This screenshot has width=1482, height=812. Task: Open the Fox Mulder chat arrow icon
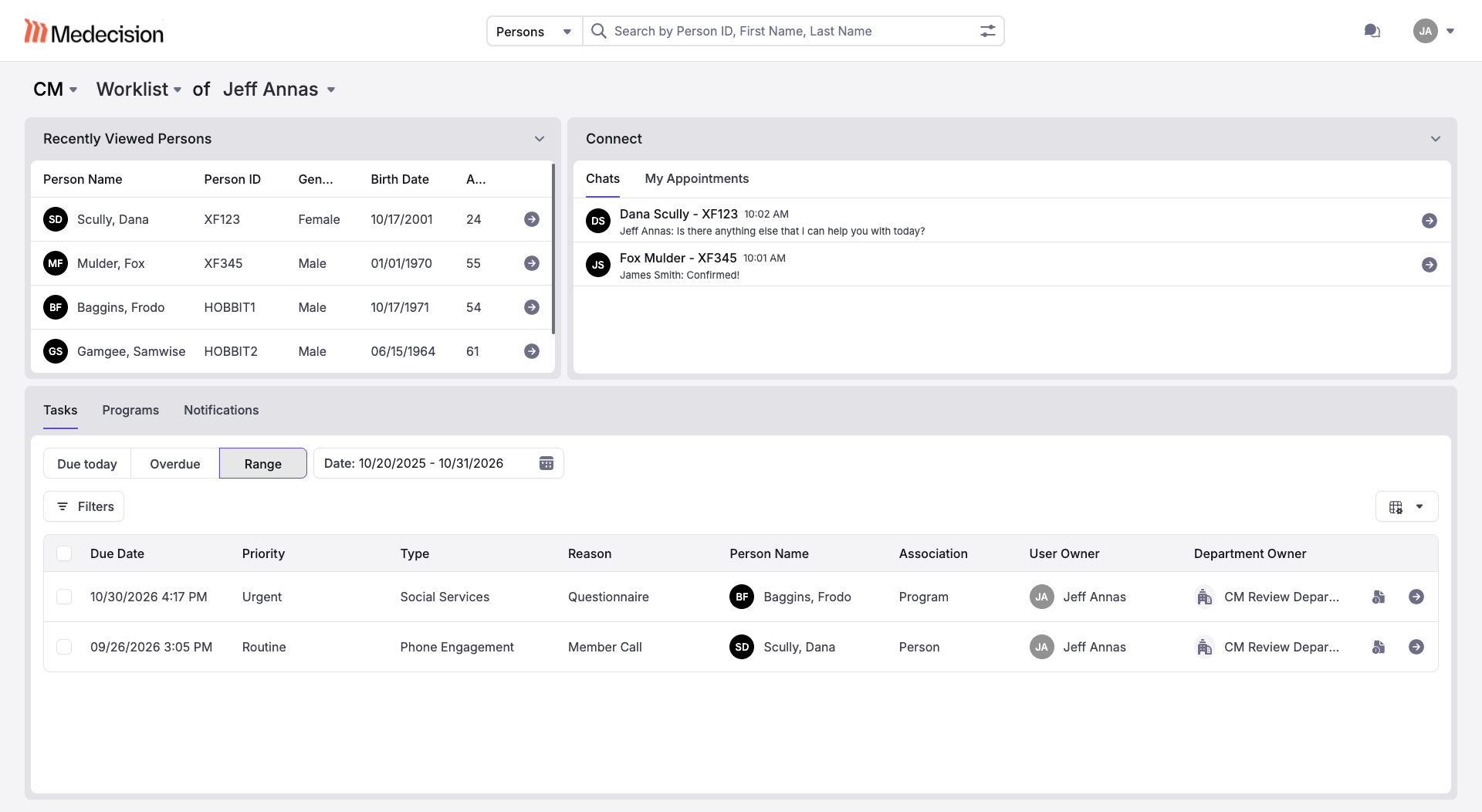pyautogui.click(x=1429, y=265)
